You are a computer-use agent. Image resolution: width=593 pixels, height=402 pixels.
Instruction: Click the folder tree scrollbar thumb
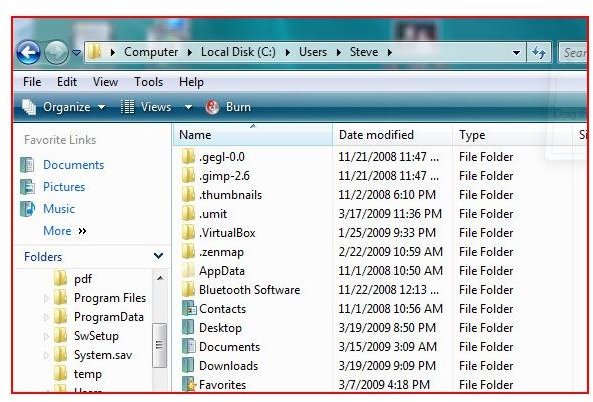tap(159, 345)
